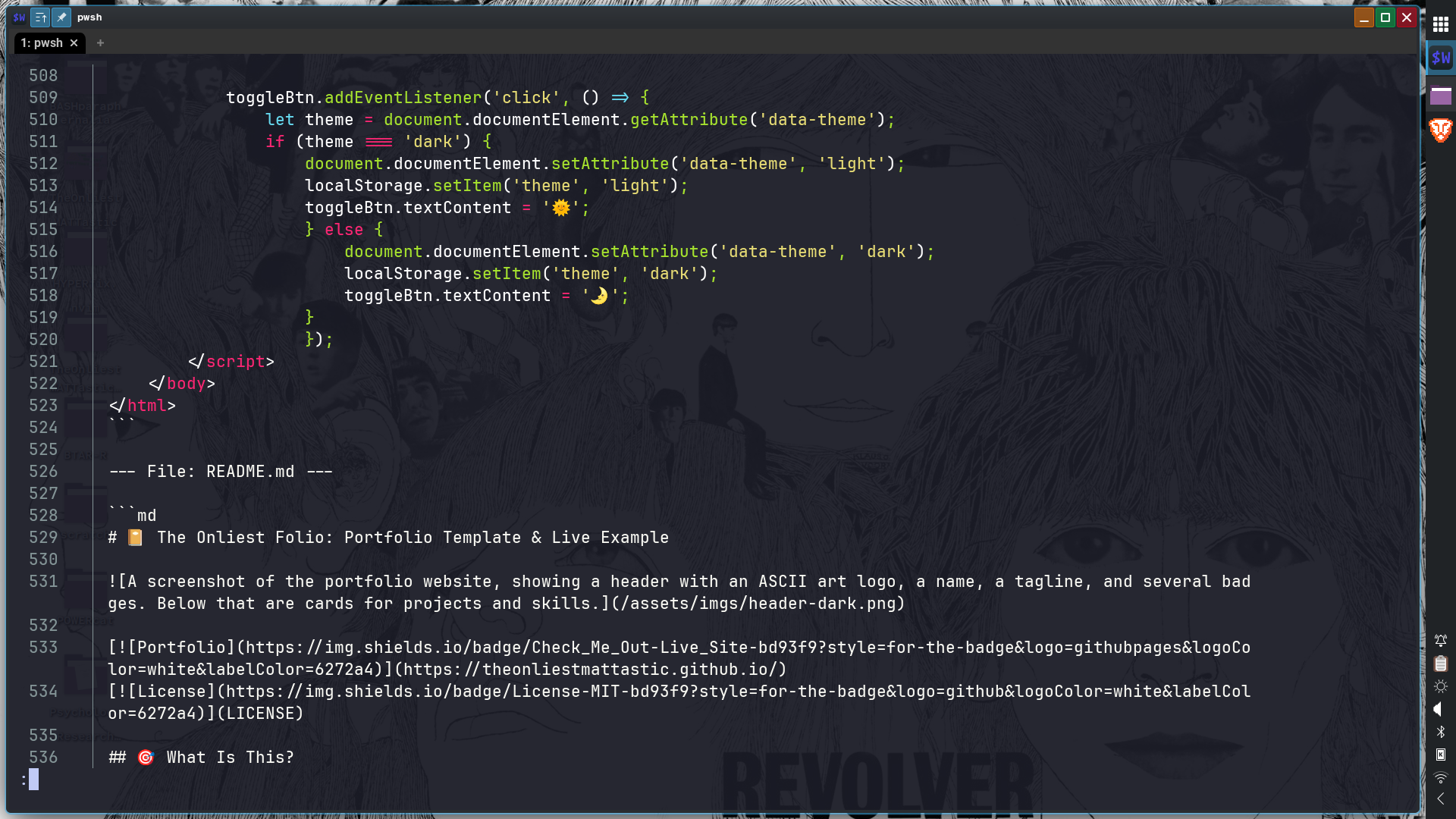Open the purple file manager icon
1456x819 pixels.
click(x=1440, y=96)
